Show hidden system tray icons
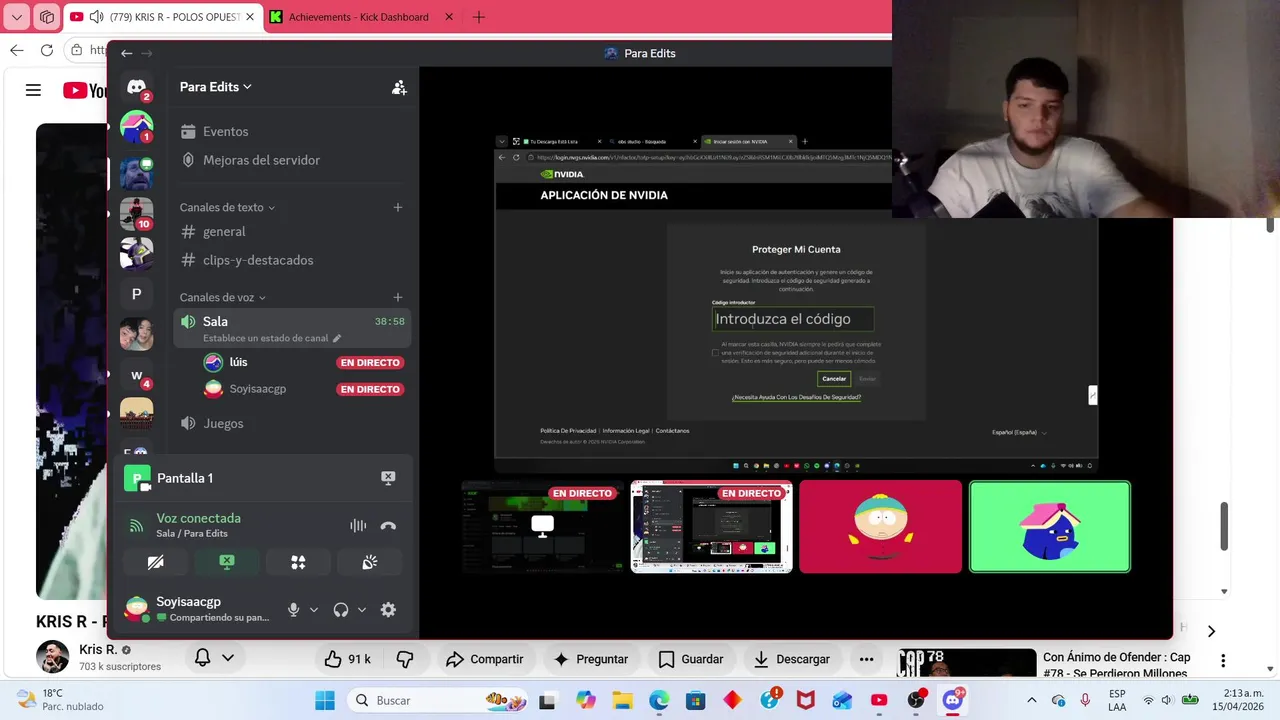The image size is (1280, 720). pos(1032,700)
